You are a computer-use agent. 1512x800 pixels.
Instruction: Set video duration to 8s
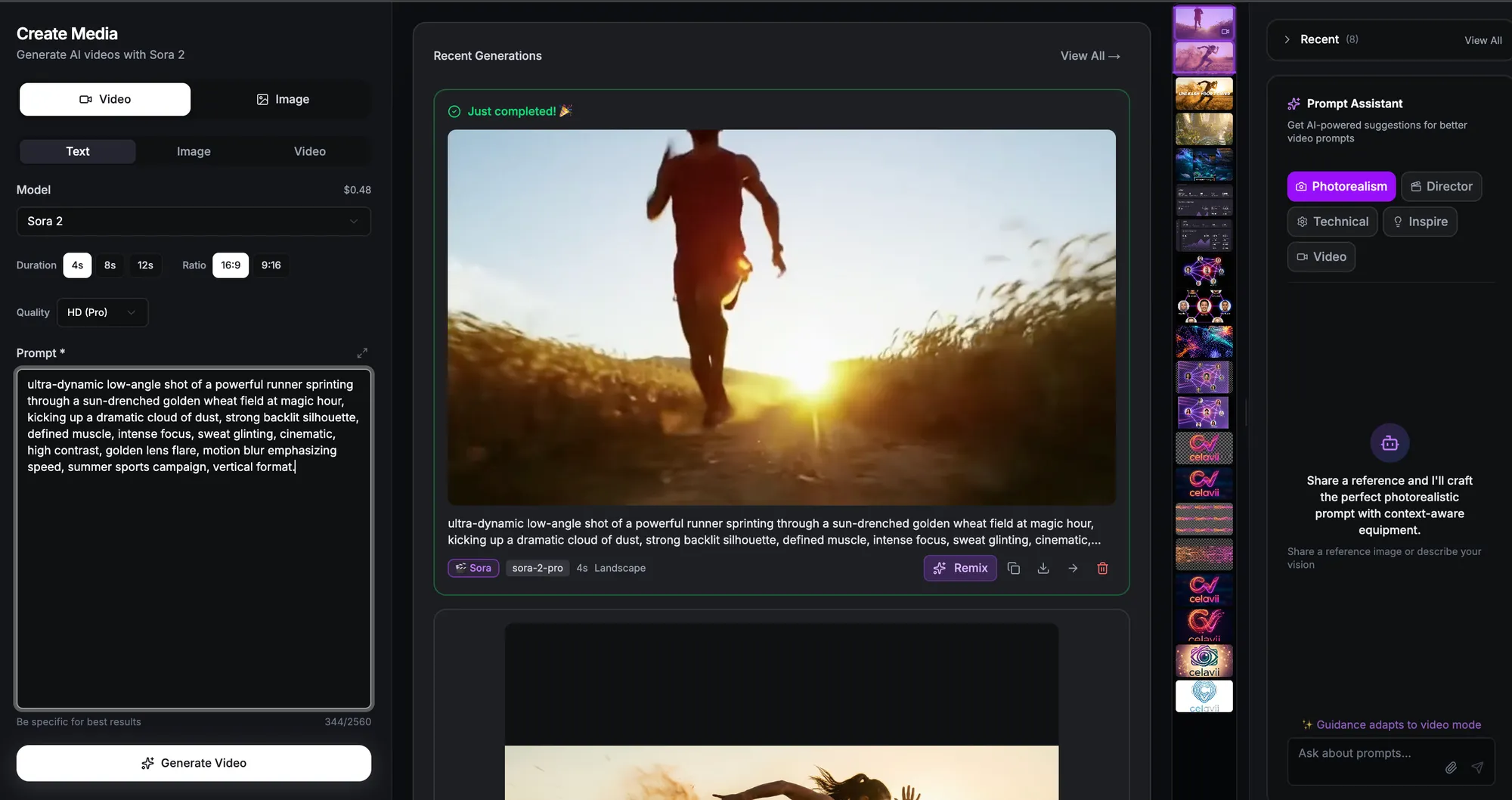tap(110, 265)
